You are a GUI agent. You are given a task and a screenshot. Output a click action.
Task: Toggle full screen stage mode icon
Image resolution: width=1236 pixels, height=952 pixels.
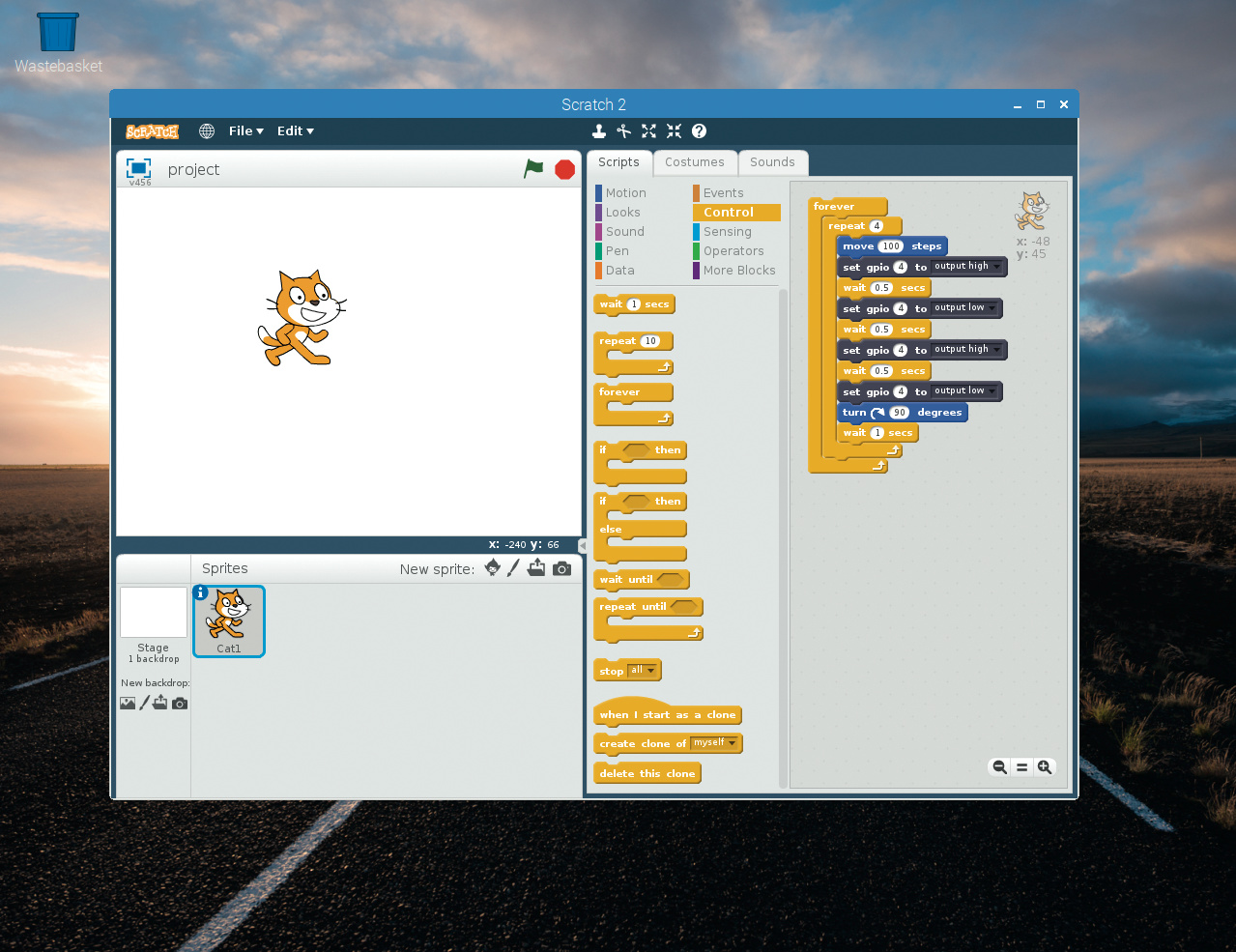[x=139, y=167]
